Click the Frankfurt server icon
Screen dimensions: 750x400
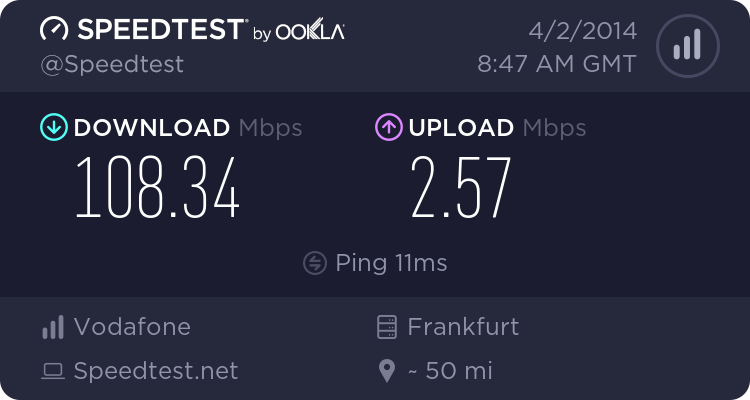coord(386,327)
